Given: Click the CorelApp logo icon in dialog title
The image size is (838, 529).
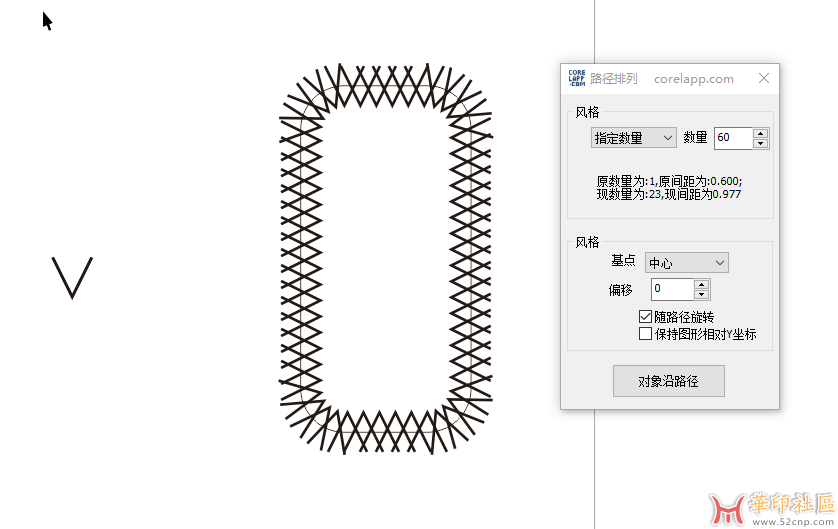Looking at the screenshot, I should (x=576, y=78).
